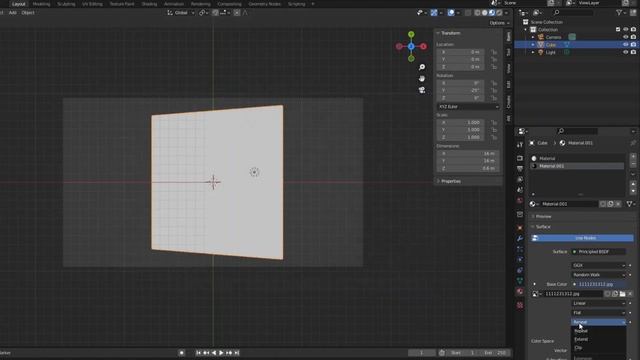Toggle X-ray view in viewport header
Image resolution: width=640 pixels, height=360 pixels.
(x=468, y=13)
